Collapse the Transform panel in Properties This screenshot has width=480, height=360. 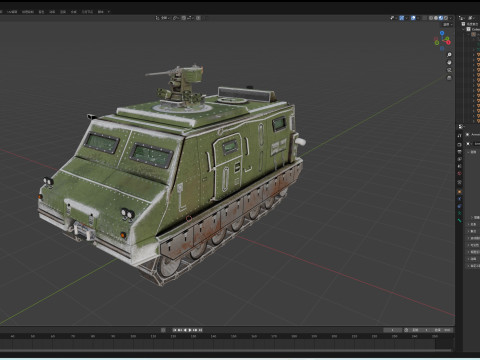pyautogui.click(x=468, y=152)
